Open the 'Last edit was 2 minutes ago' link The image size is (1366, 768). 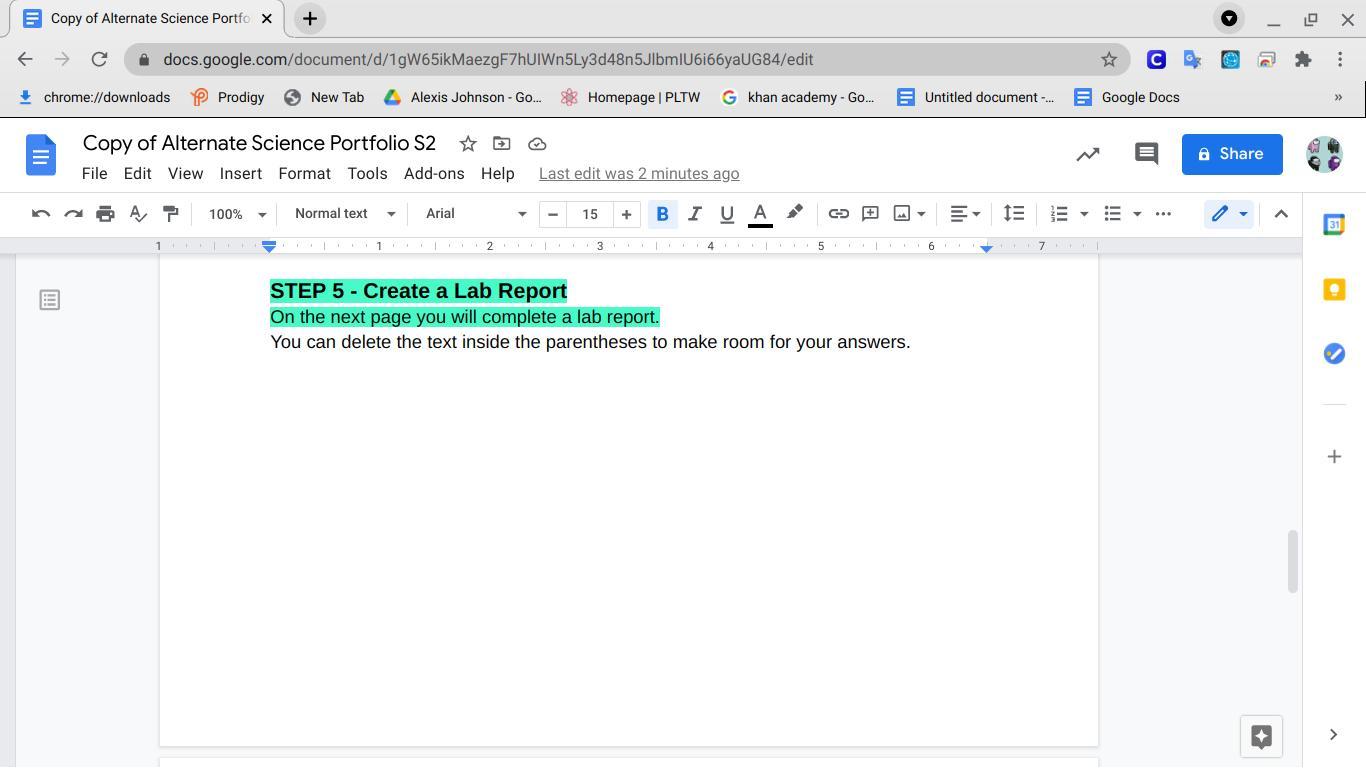(x=639, y=173)
